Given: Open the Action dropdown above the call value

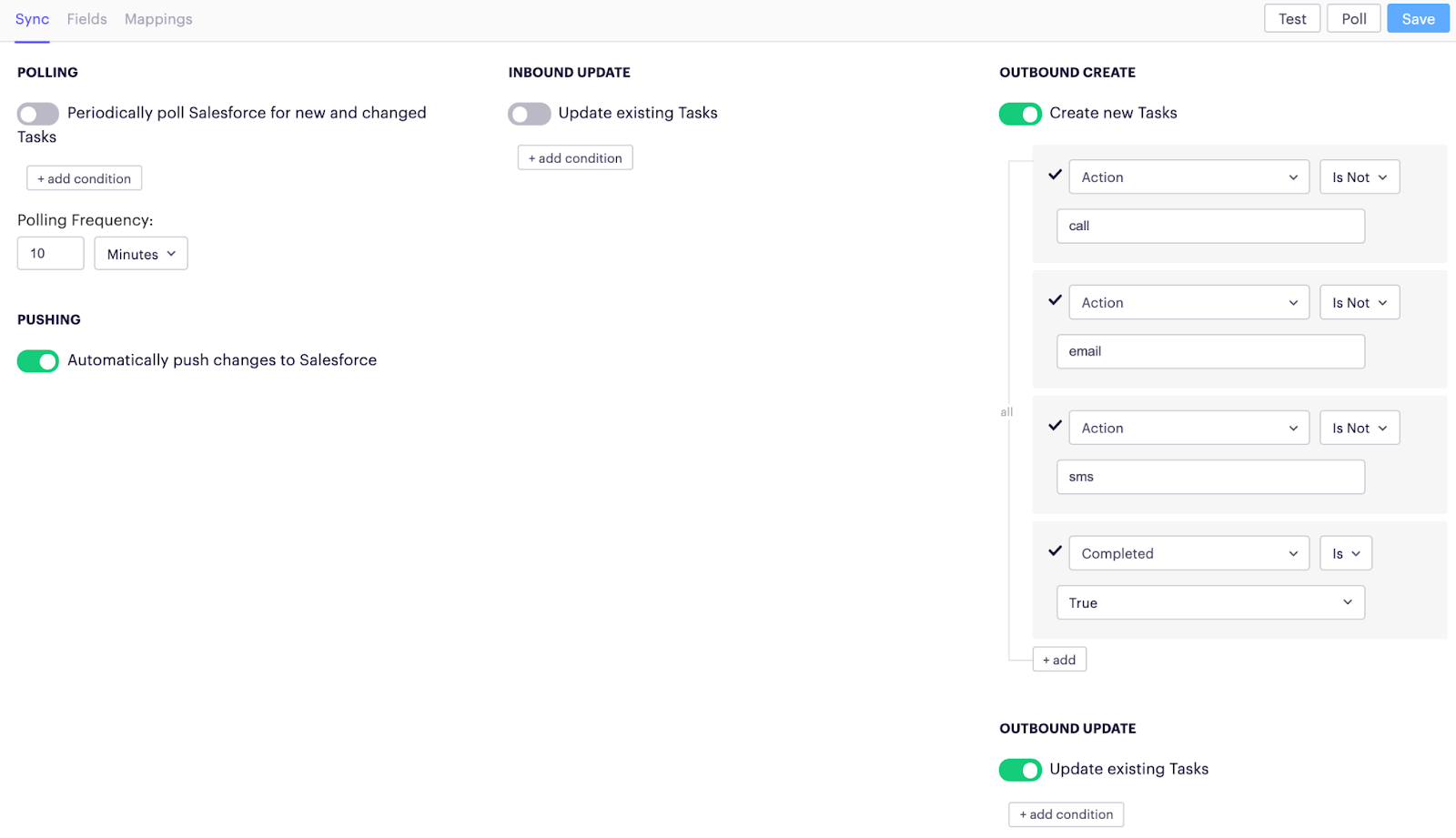Looking at the screenshot, I should [x=1188, y=177].
